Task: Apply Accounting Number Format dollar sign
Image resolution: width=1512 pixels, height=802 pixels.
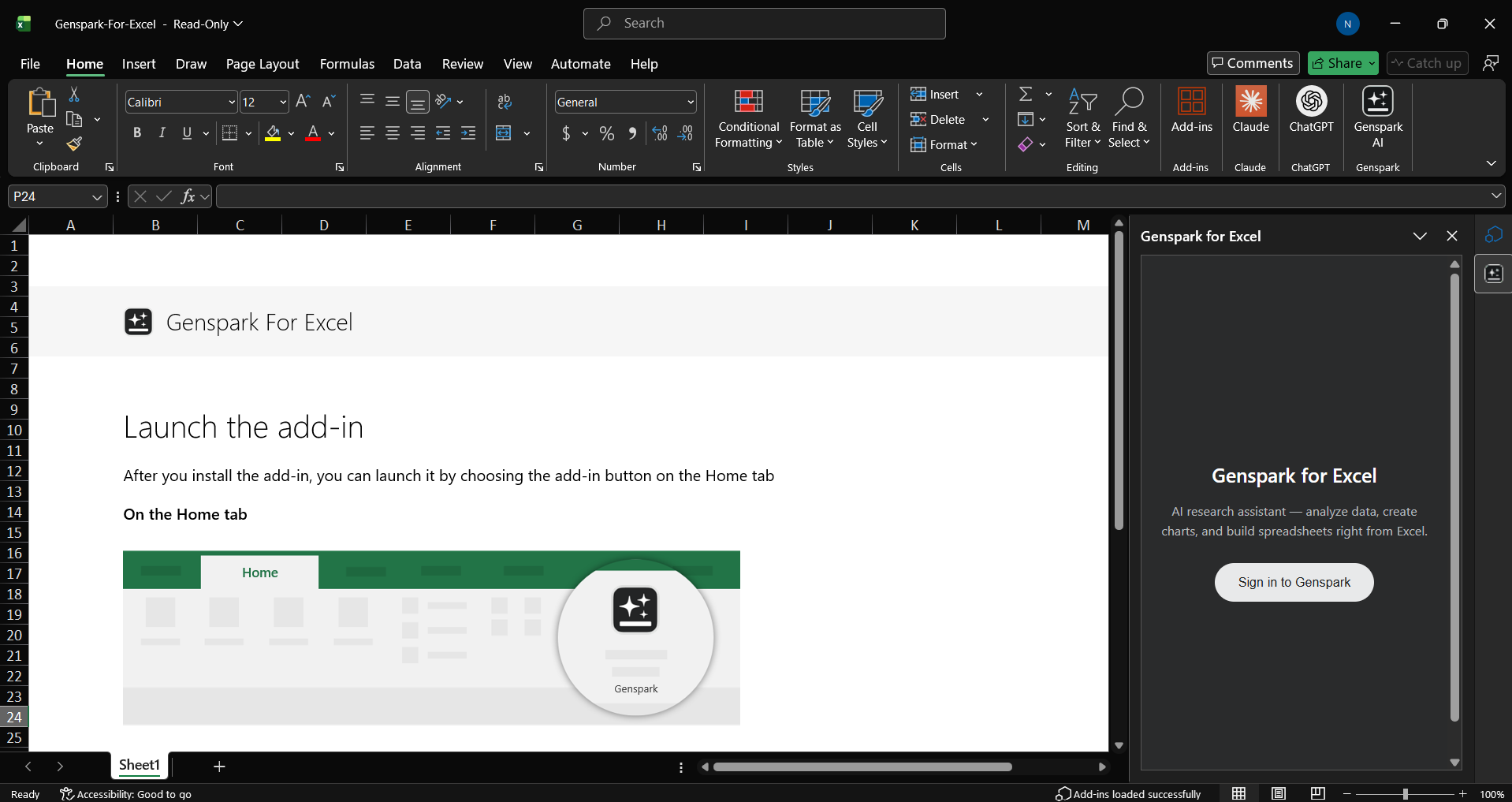Action: [x=566, y=133]
